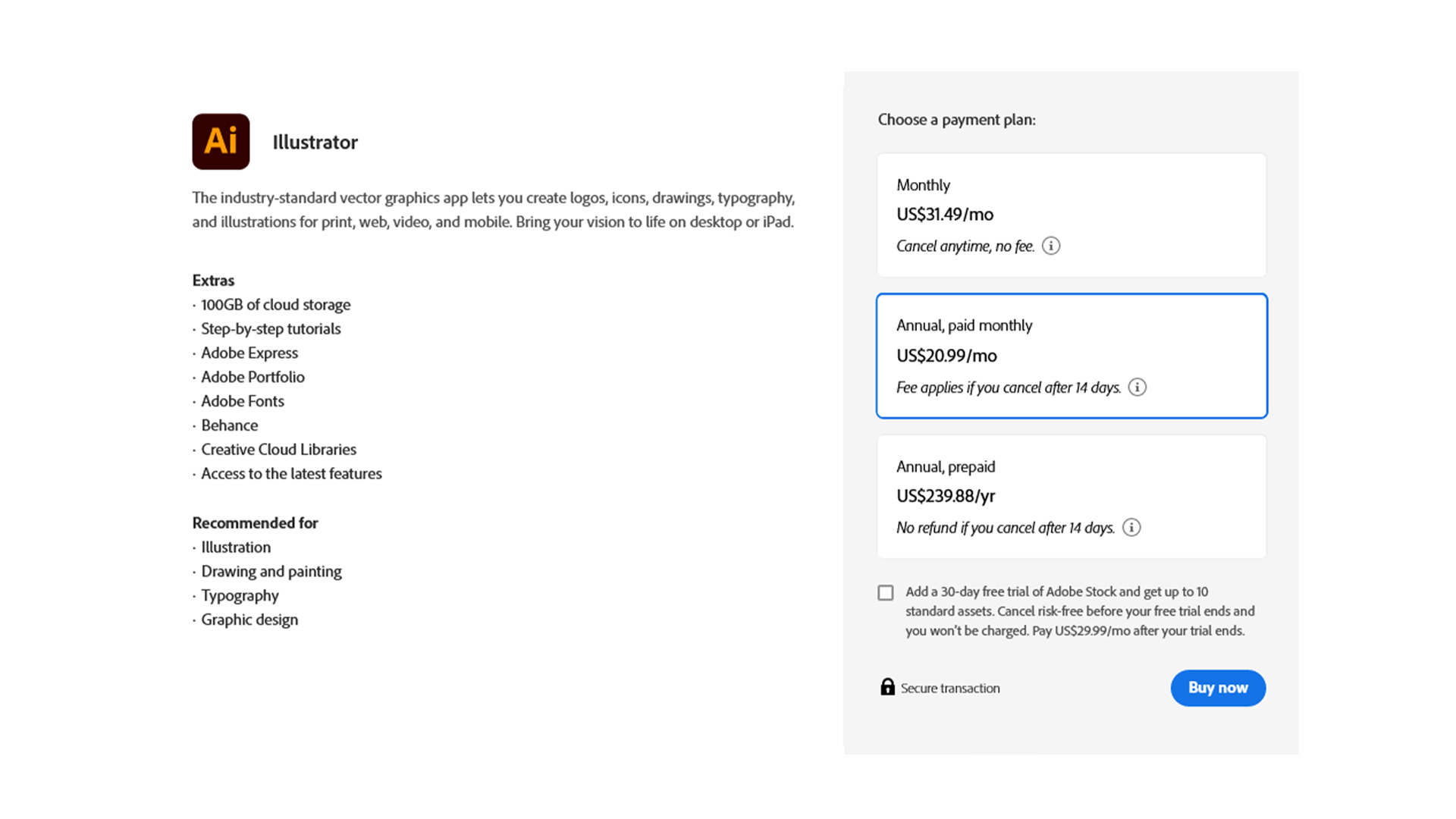Enable the Adobe Stock 30-day free trial checkbox
Image resolution: width=1456 pixels, height=819 pixels.
(x=886, y=592)
